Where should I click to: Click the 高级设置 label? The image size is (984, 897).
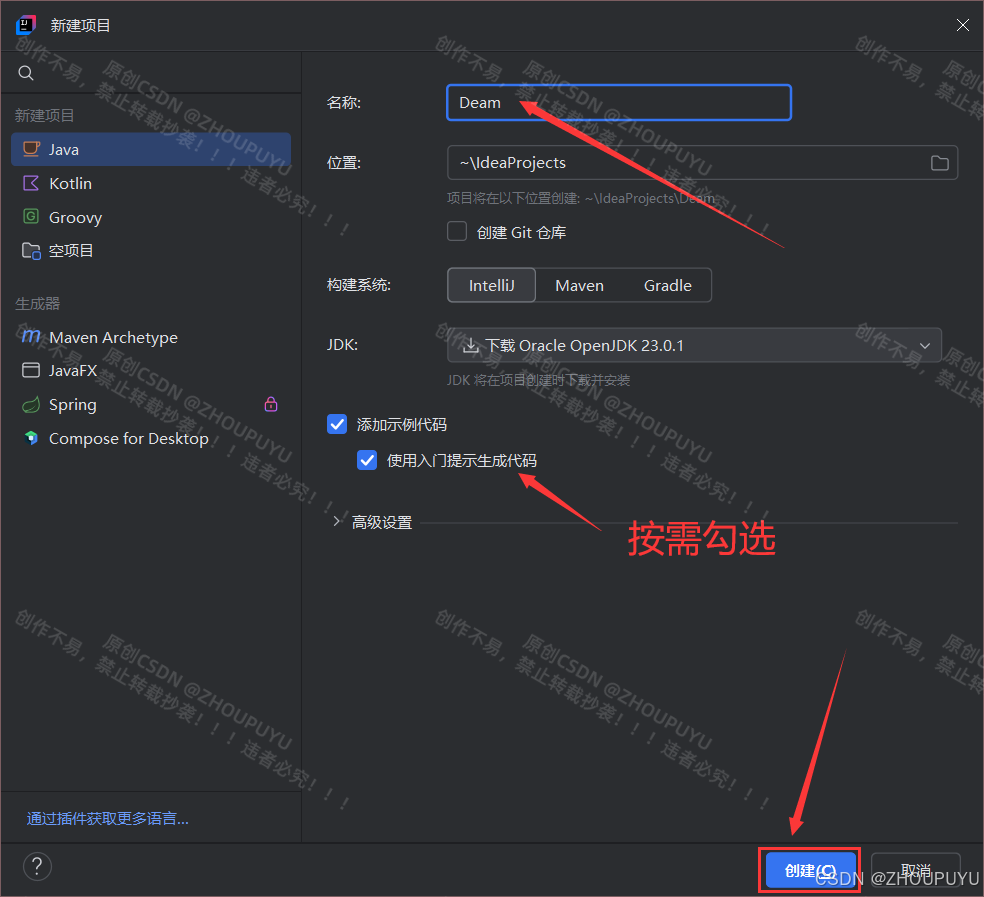382,522
